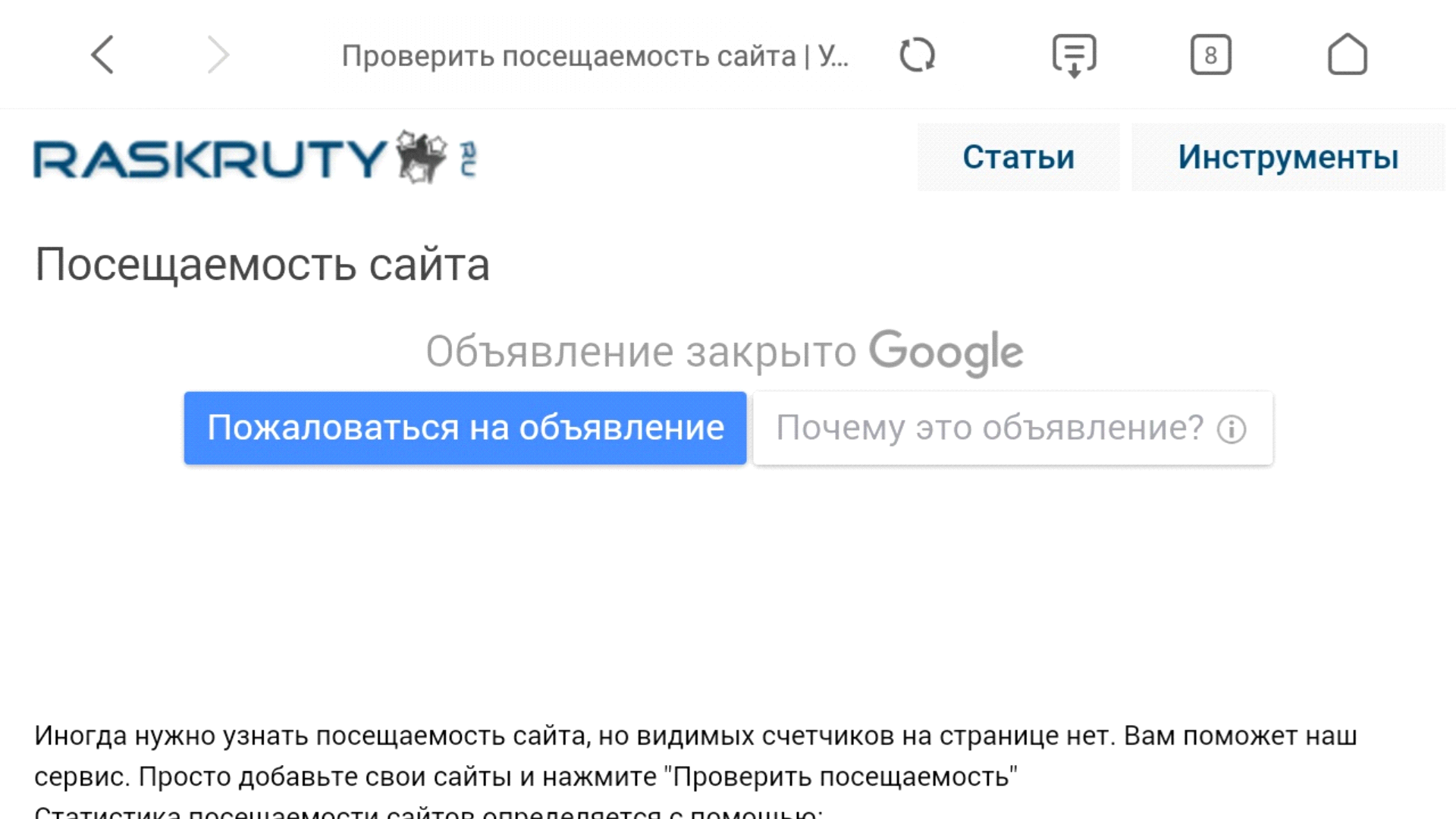Reload the current page
Screen dimensions: 1456x819
click(x=917, y=55)
